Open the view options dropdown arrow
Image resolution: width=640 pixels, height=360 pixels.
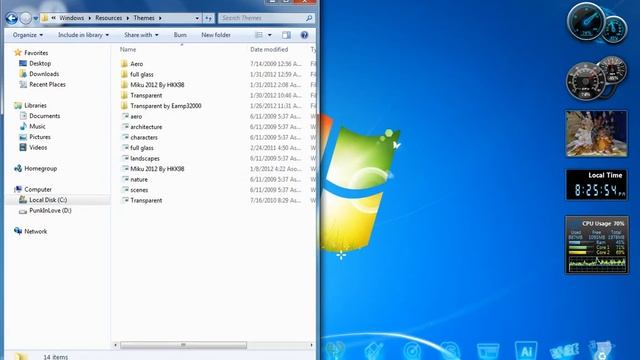coord(269,35)
